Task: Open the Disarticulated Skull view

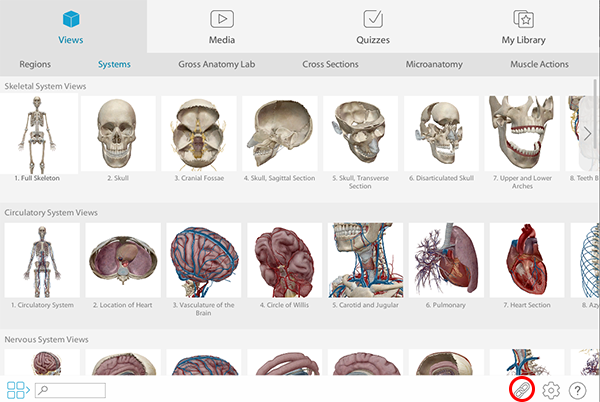Action: click(441, 133)
